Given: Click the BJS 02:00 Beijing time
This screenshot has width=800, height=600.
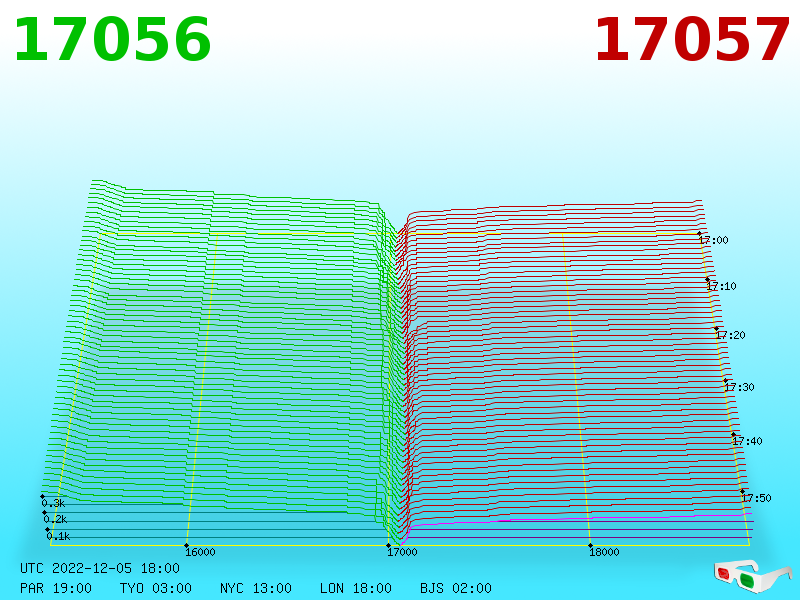Looking at the screenshot, I should pos(456,588).
